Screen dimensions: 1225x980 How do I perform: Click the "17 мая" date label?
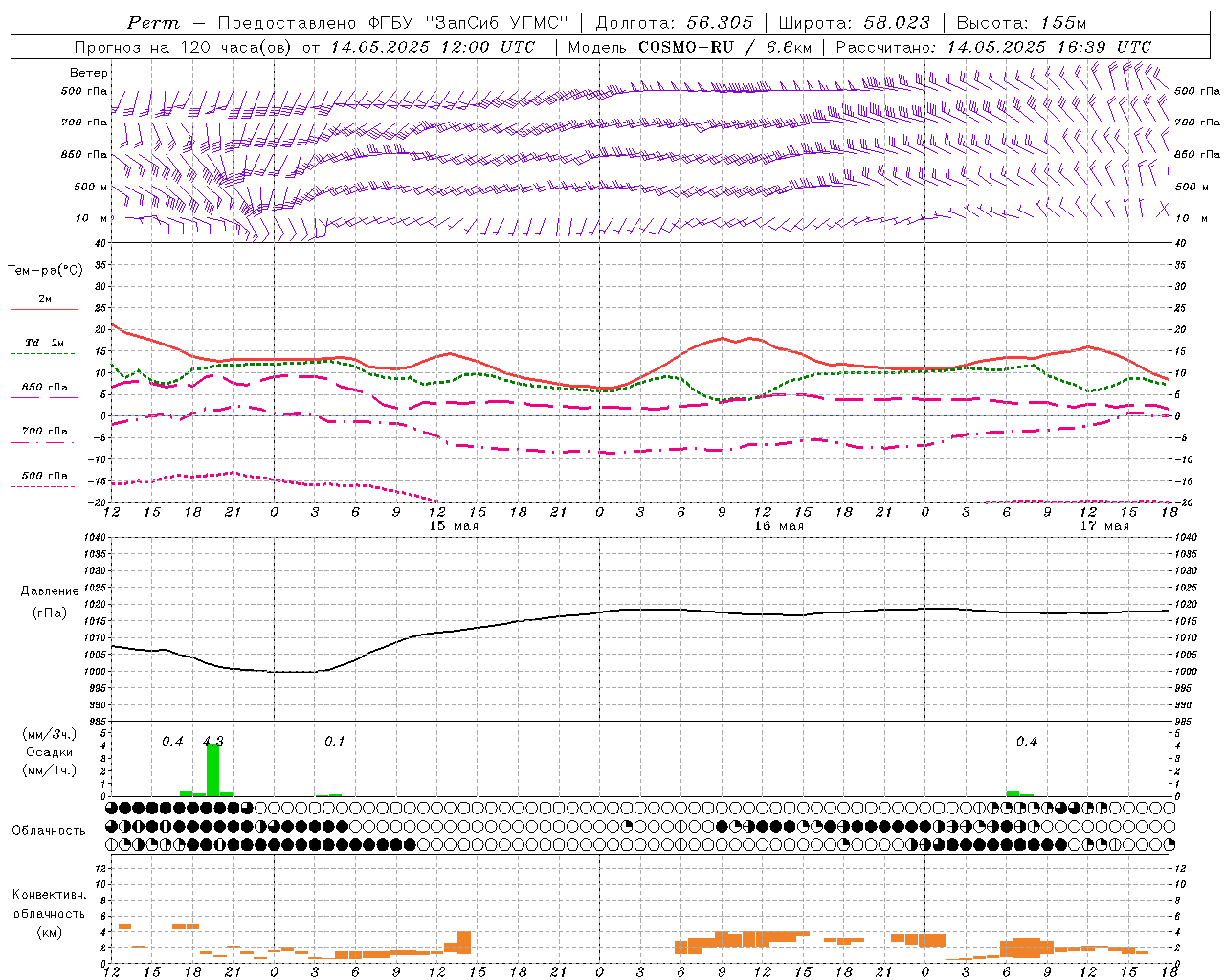pyautogui.click(x=1104, y=525)
